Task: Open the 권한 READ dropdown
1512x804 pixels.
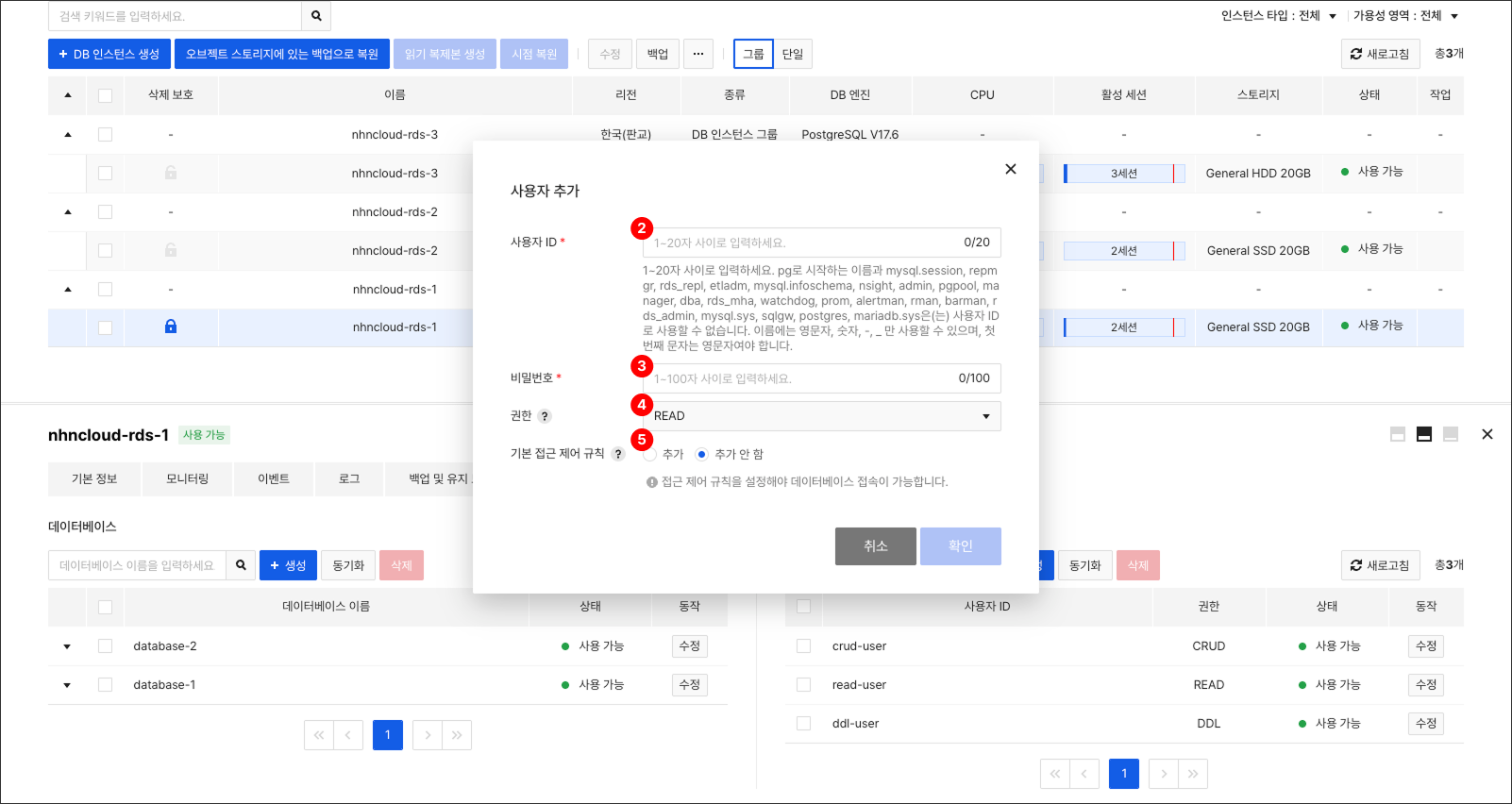Action: (x=822, y=416)
